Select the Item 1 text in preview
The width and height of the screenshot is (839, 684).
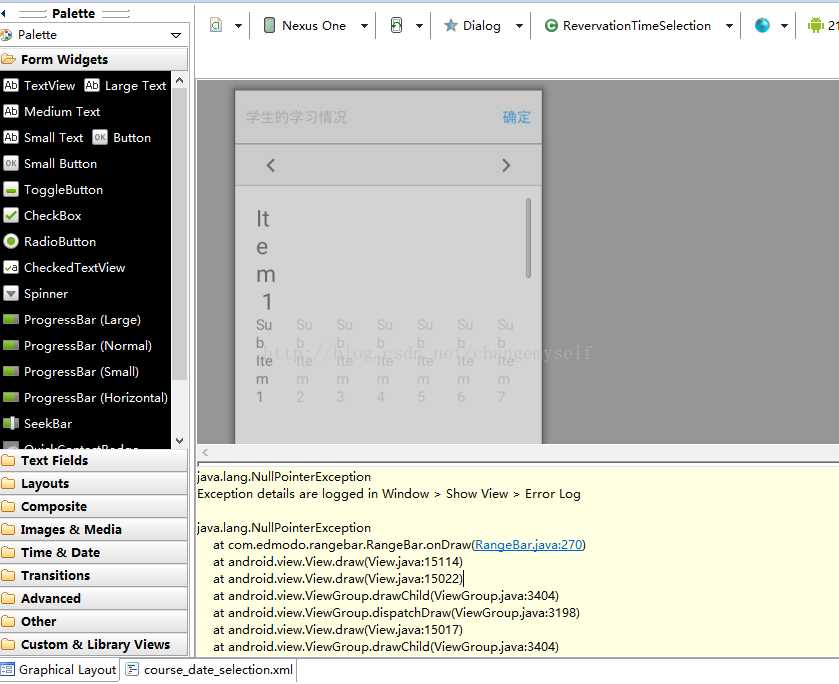click(265, 260)
